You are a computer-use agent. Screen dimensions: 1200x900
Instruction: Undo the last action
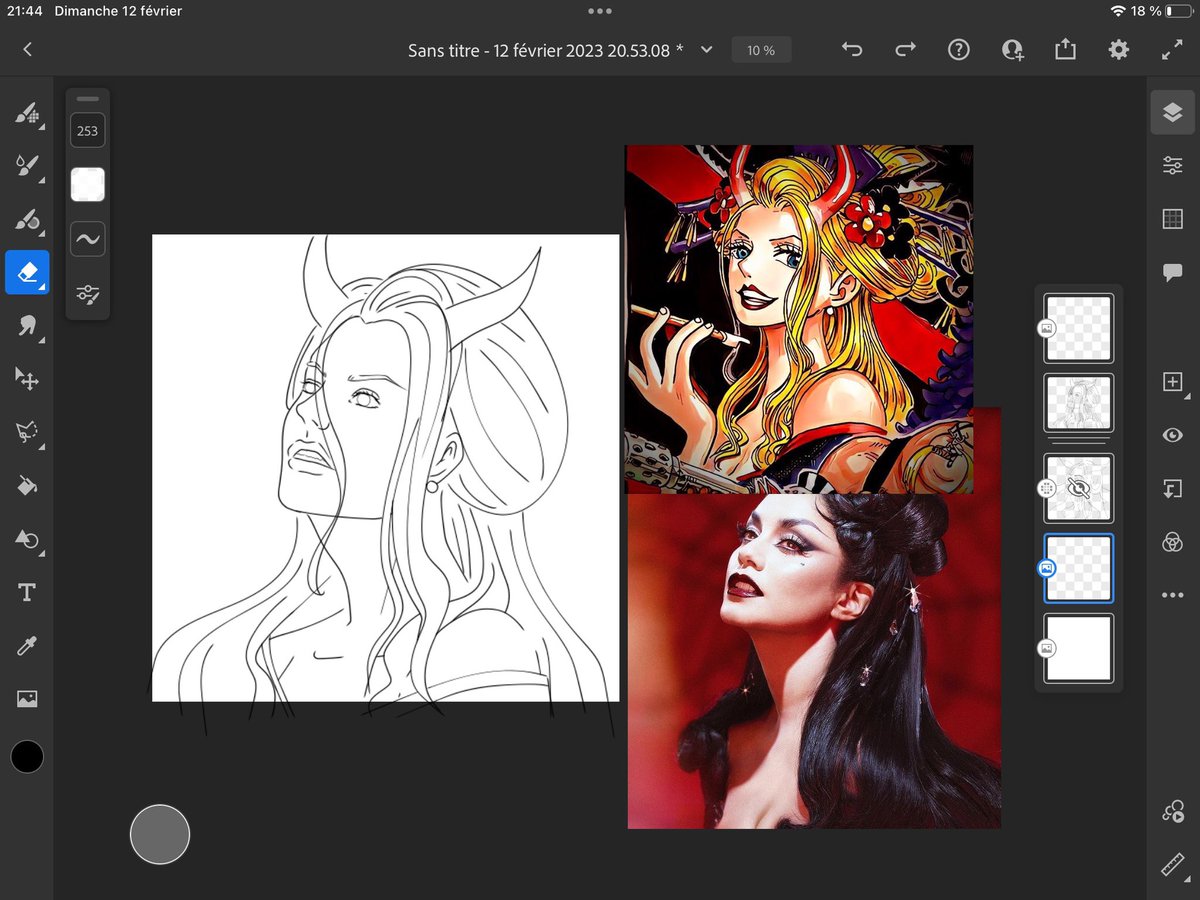(852, 49)
